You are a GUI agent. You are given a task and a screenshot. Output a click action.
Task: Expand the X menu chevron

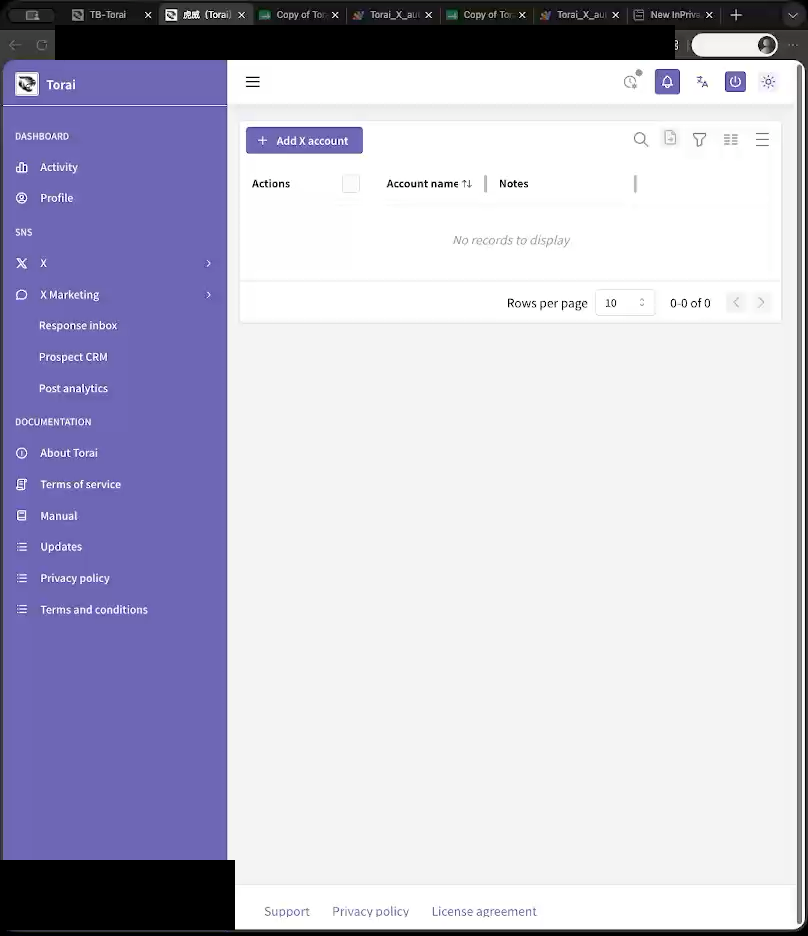(208, 263)
